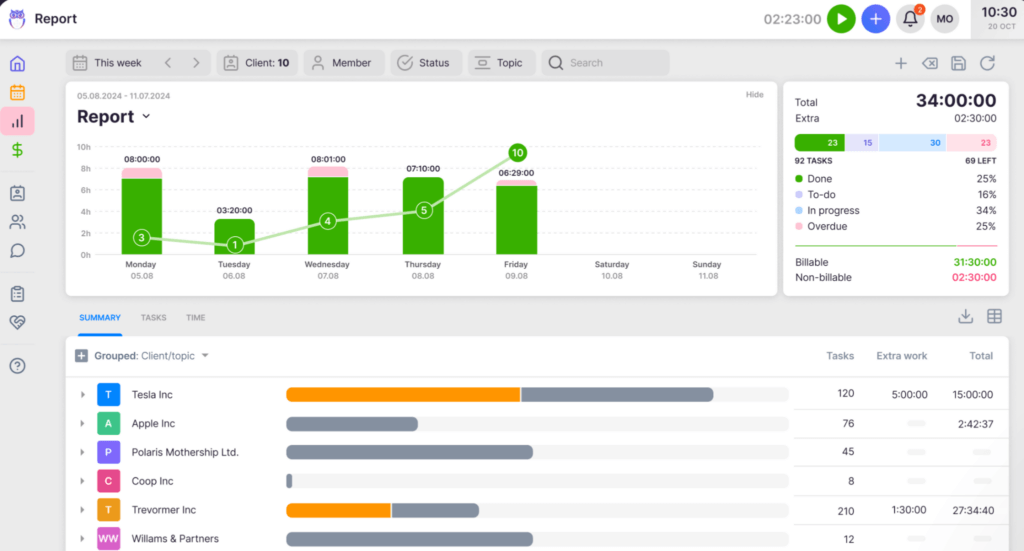Click the blue plus add button

[875, 19]
